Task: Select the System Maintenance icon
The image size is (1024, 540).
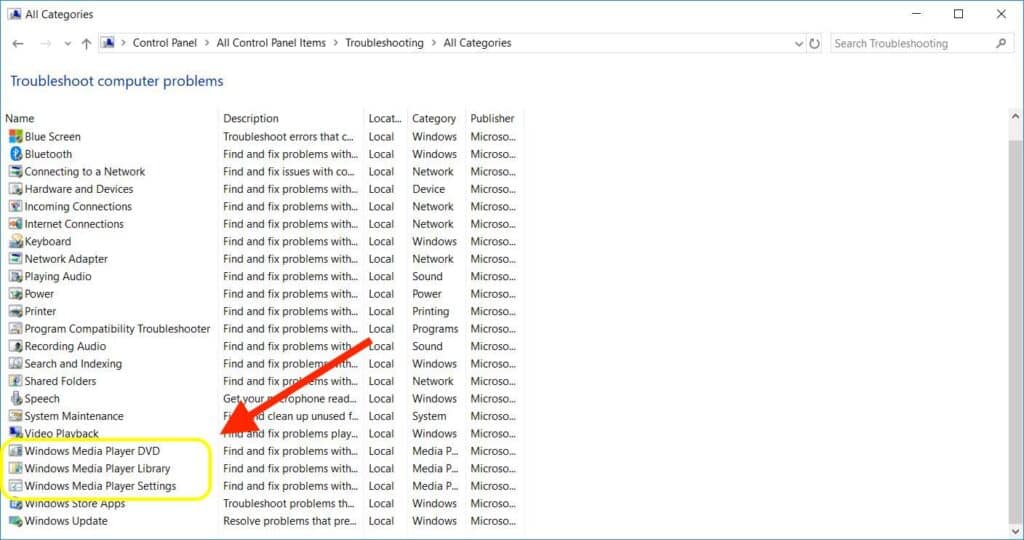Action: (15, 417)
